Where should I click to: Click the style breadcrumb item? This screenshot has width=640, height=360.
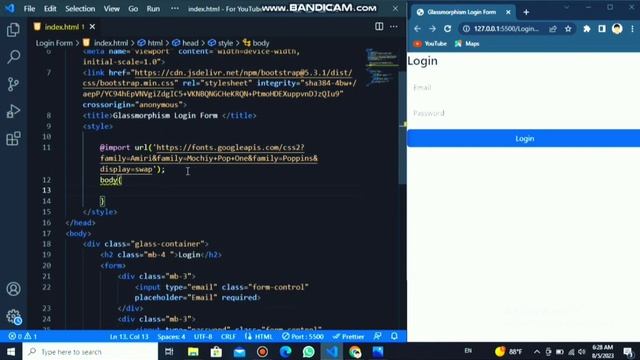[x=220, y=43]
